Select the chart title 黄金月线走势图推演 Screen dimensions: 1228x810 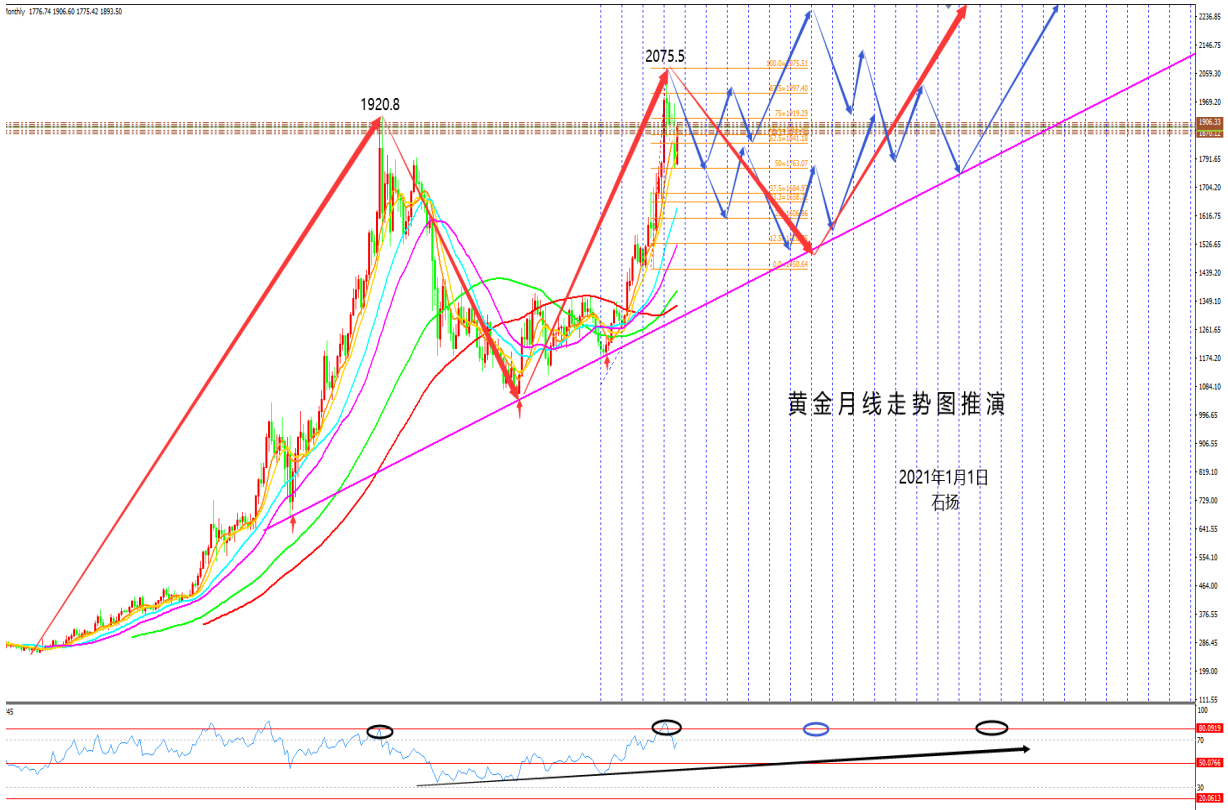tap(896, 404)
